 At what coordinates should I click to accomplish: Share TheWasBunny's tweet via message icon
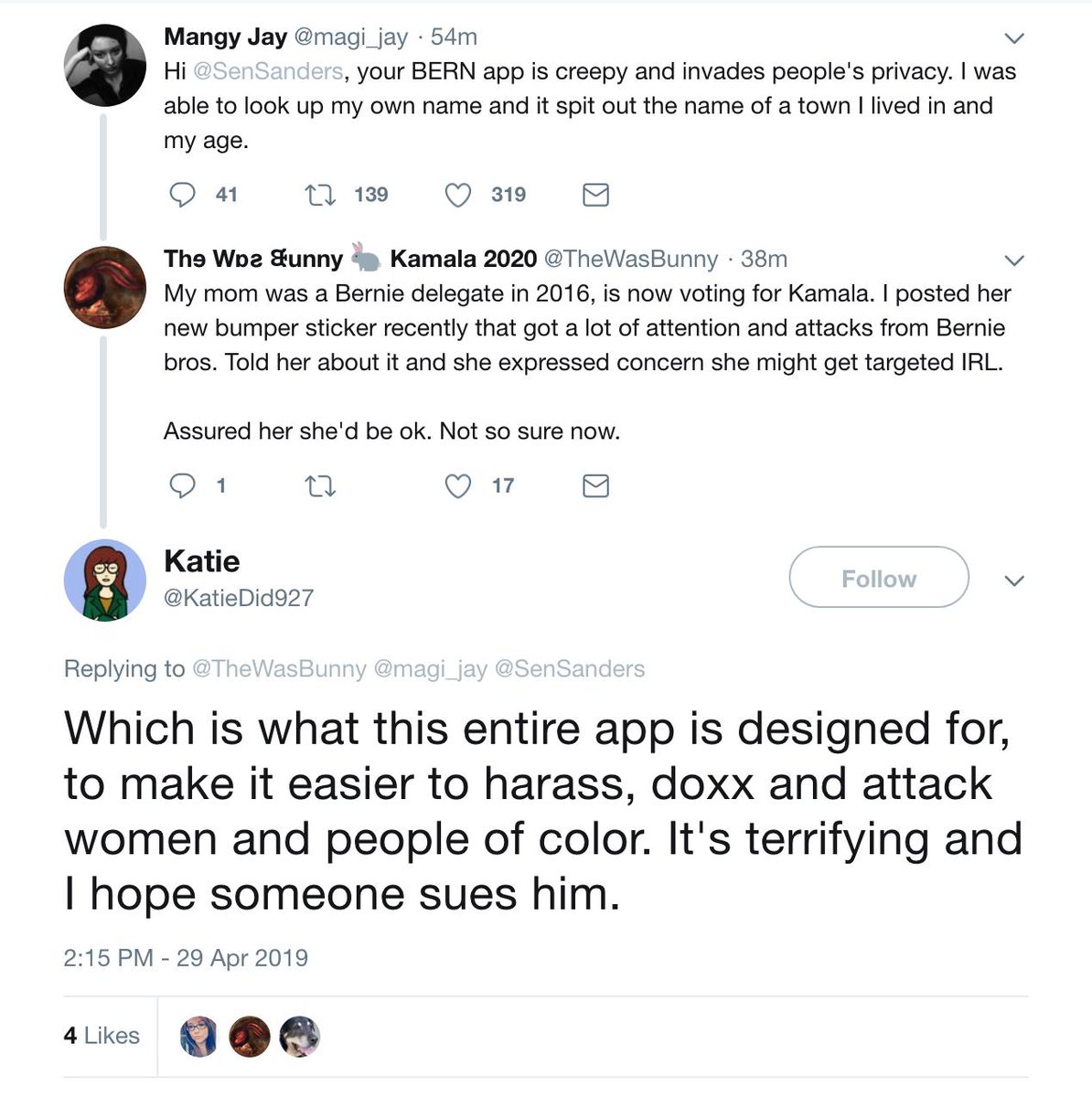coord(595,485)
